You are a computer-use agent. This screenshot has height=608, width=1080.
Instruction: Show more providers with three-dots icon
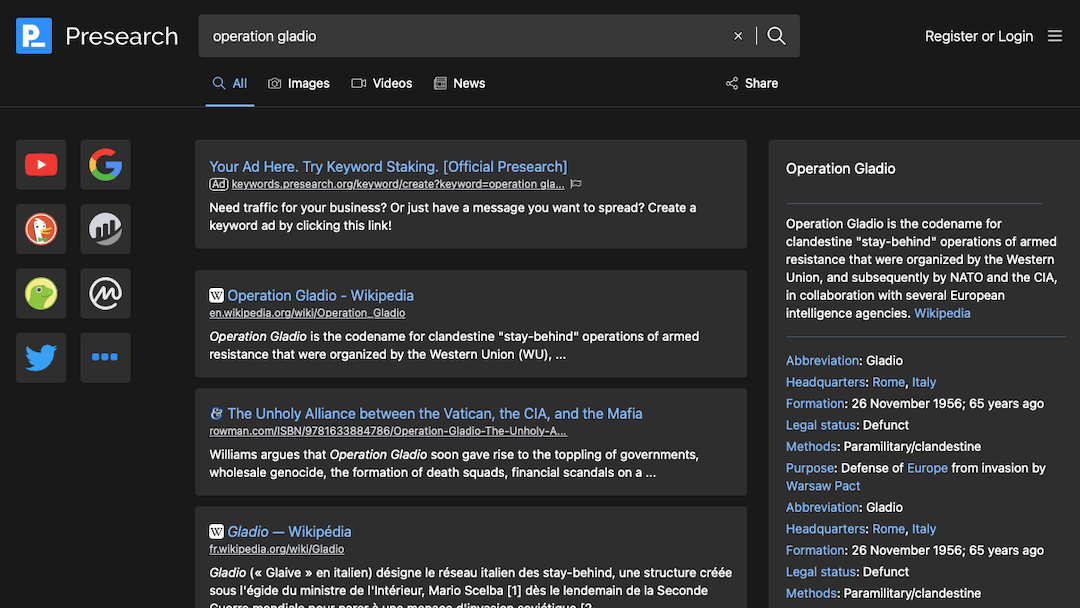click(x=105, y=357)
